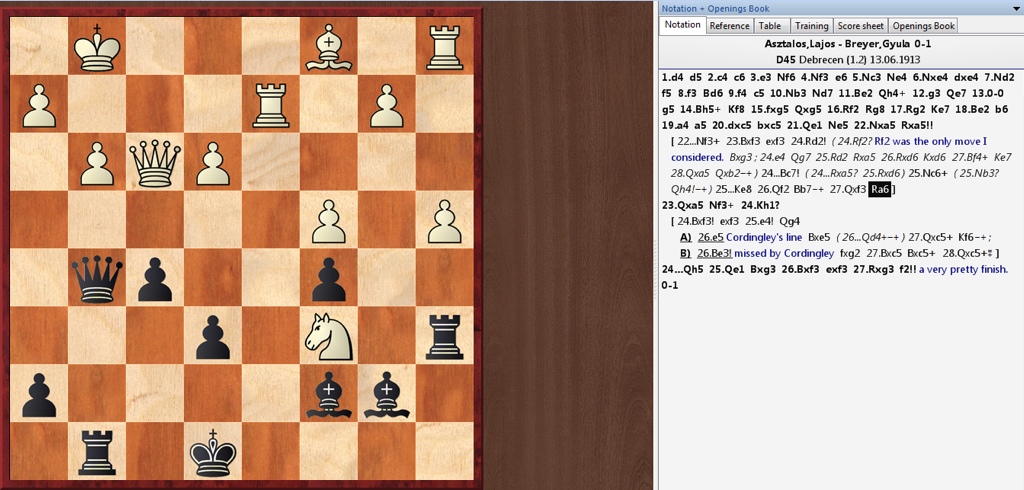Click the white queen on the board
The width and height of the screenshot is (1024, 490).
point(156,163)
